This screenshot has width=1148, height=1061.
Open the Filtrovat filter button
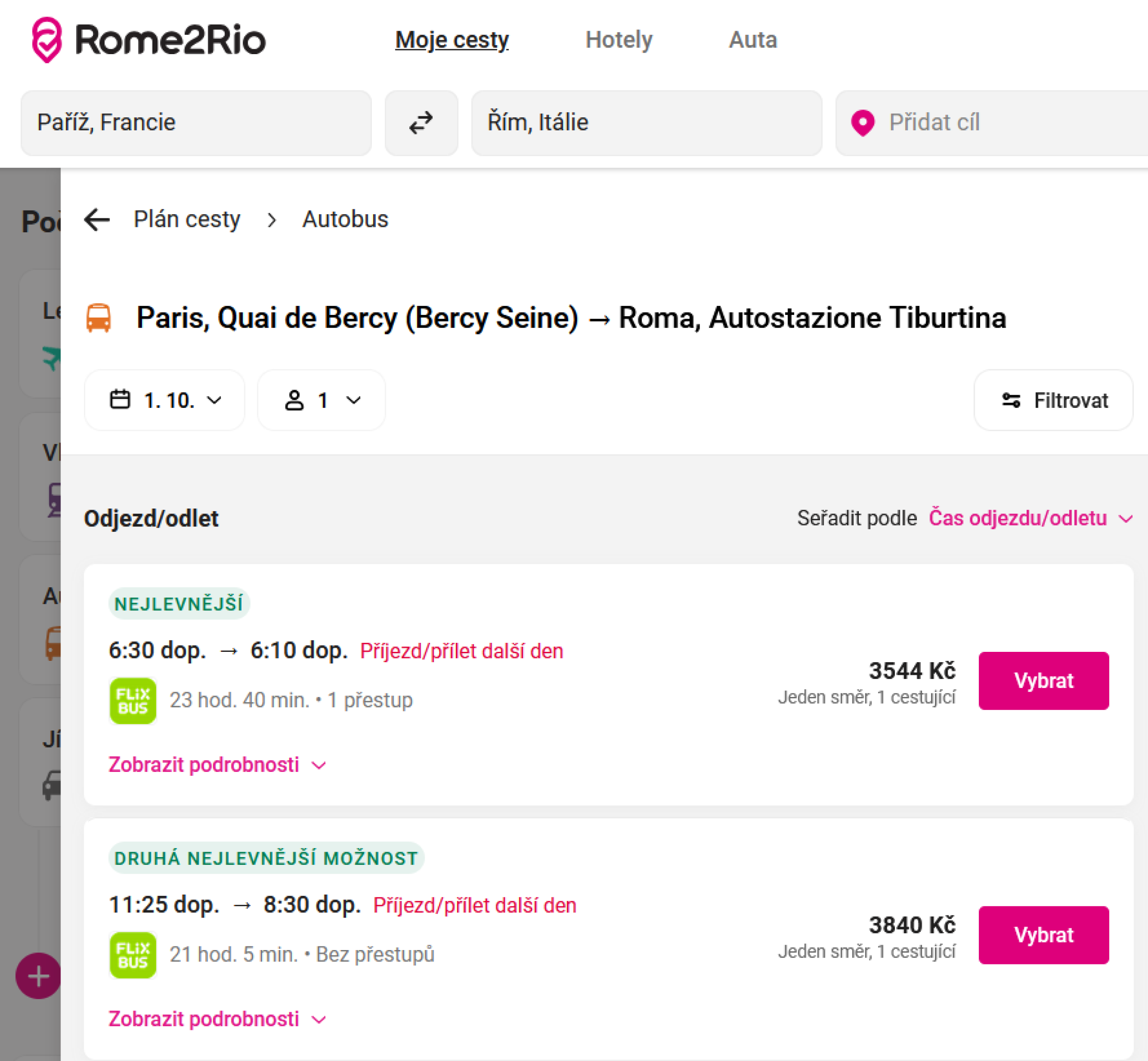coord(1053,400)
